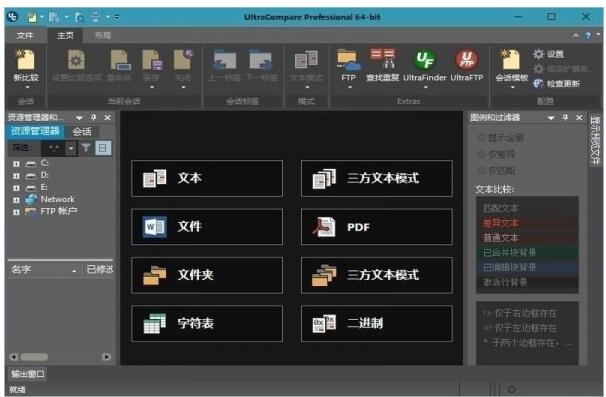Open the 输出窗口 (Output Window) tab
The height and width of the screenshot is (397, 606).
tap(27, 374)
